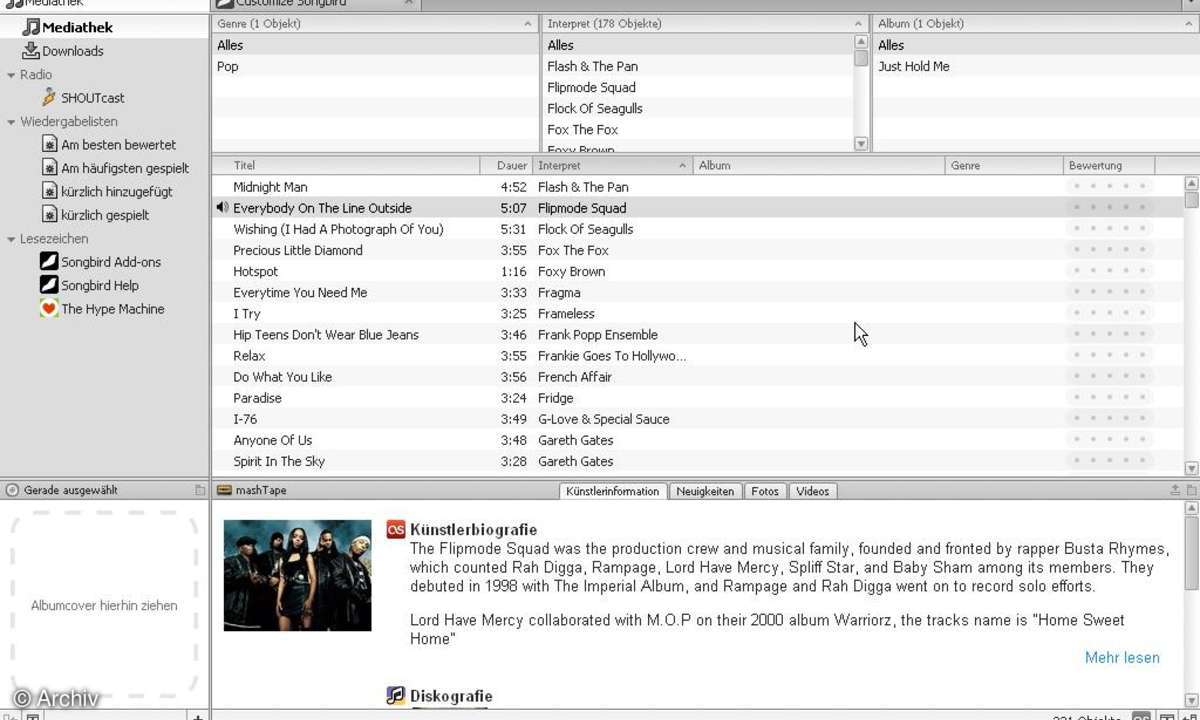Click the Flipmode Squad artist photo

point(297,575)
